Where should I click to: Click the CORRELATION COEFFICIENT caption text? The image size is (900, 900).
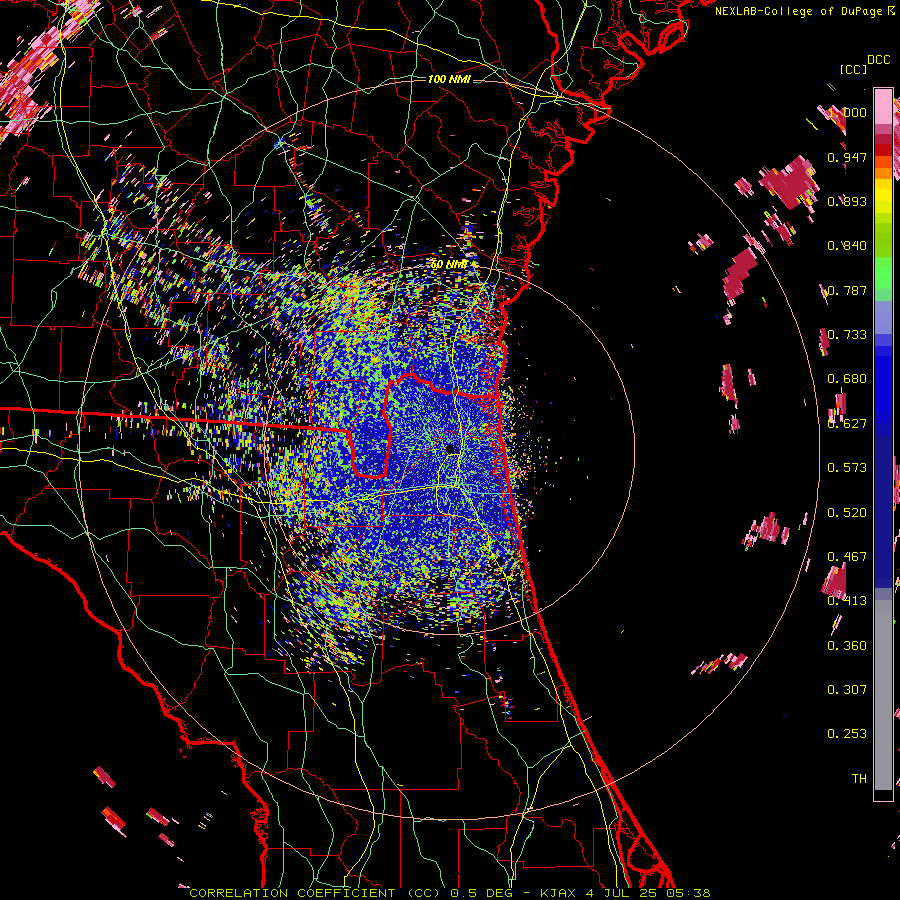click(292, 893)
